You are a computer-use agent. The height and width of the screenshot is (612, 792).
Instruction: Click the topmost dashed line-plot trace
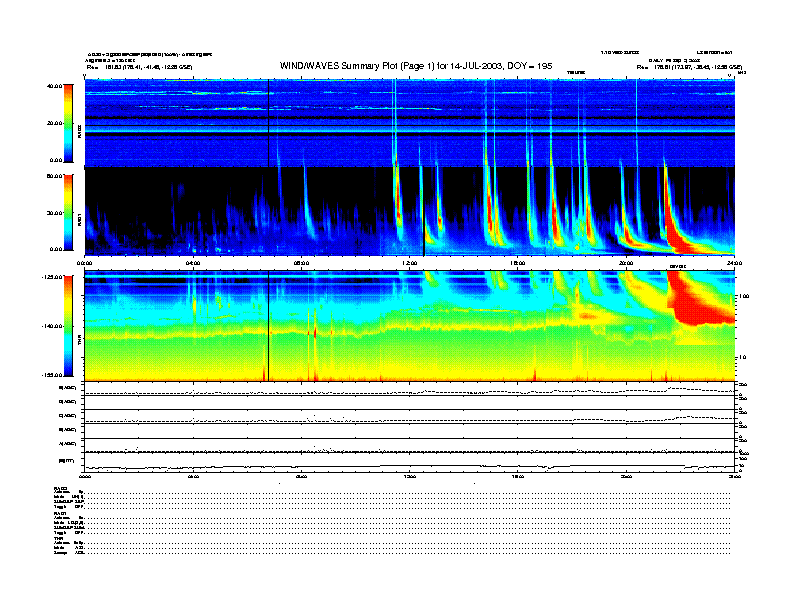click(x=409, y=391)
